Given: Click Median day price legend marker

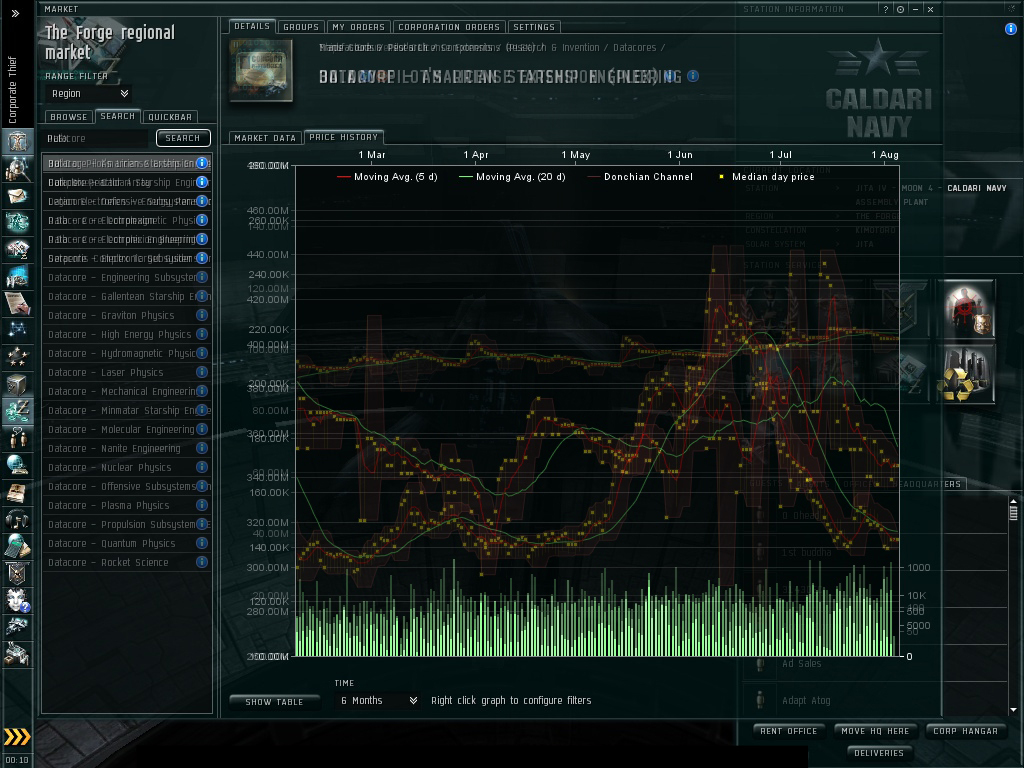Looking at the screenshot, I should point(722,176).
